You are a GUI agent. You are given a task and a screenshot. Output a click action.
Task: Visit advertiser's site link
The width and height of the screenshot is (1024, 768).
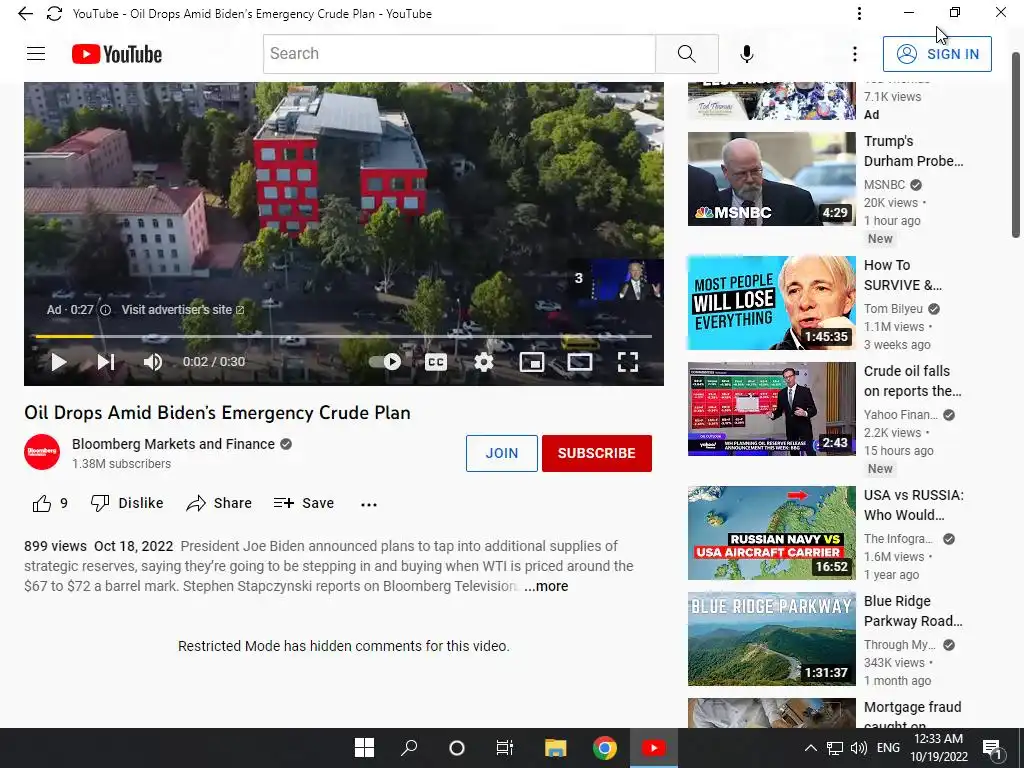(182, 310)
